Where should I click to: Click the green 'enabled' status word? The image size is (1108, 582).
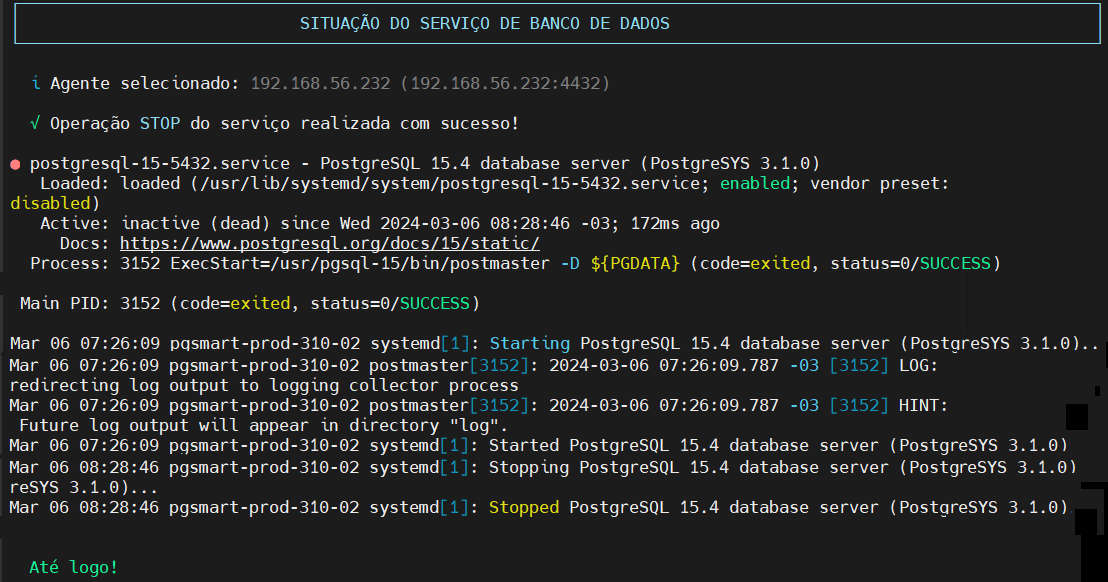755,184
